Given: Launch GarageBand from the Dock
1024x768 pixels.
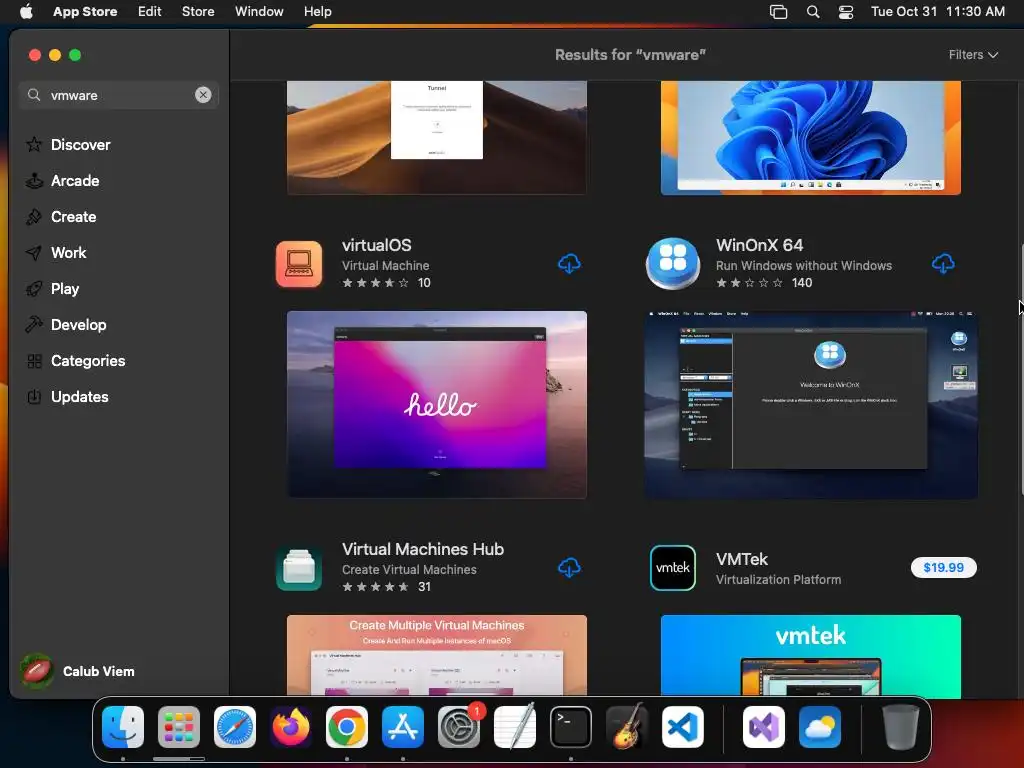Looking at the screenshot, I should tap(627, 727).
